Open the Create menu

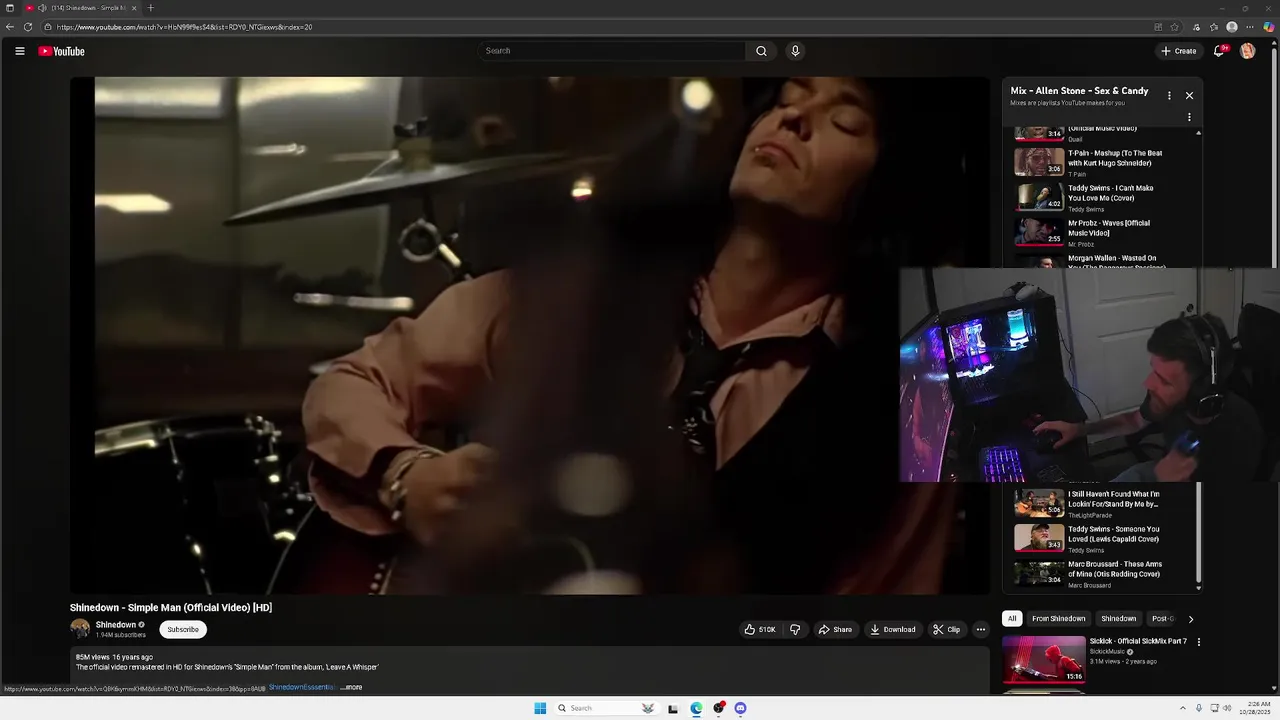[1178, 51]
